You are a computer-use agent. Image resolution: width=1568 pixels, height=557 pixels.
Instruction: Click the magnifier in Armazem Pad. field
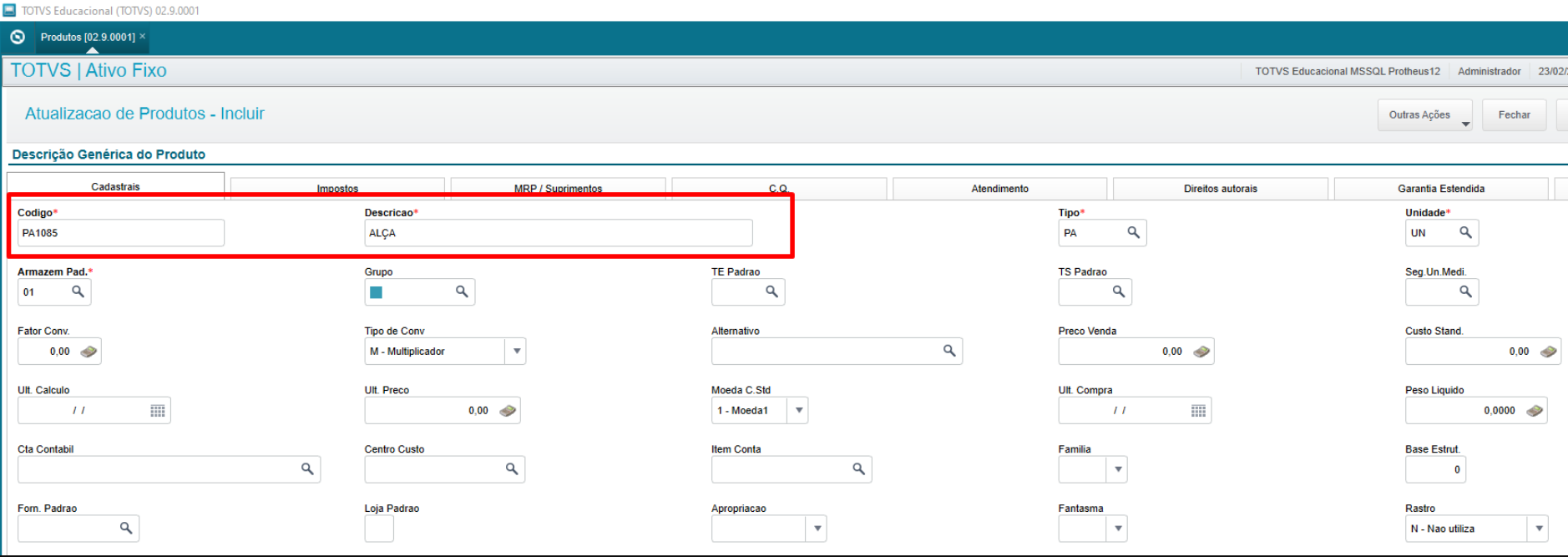point(78,291)
